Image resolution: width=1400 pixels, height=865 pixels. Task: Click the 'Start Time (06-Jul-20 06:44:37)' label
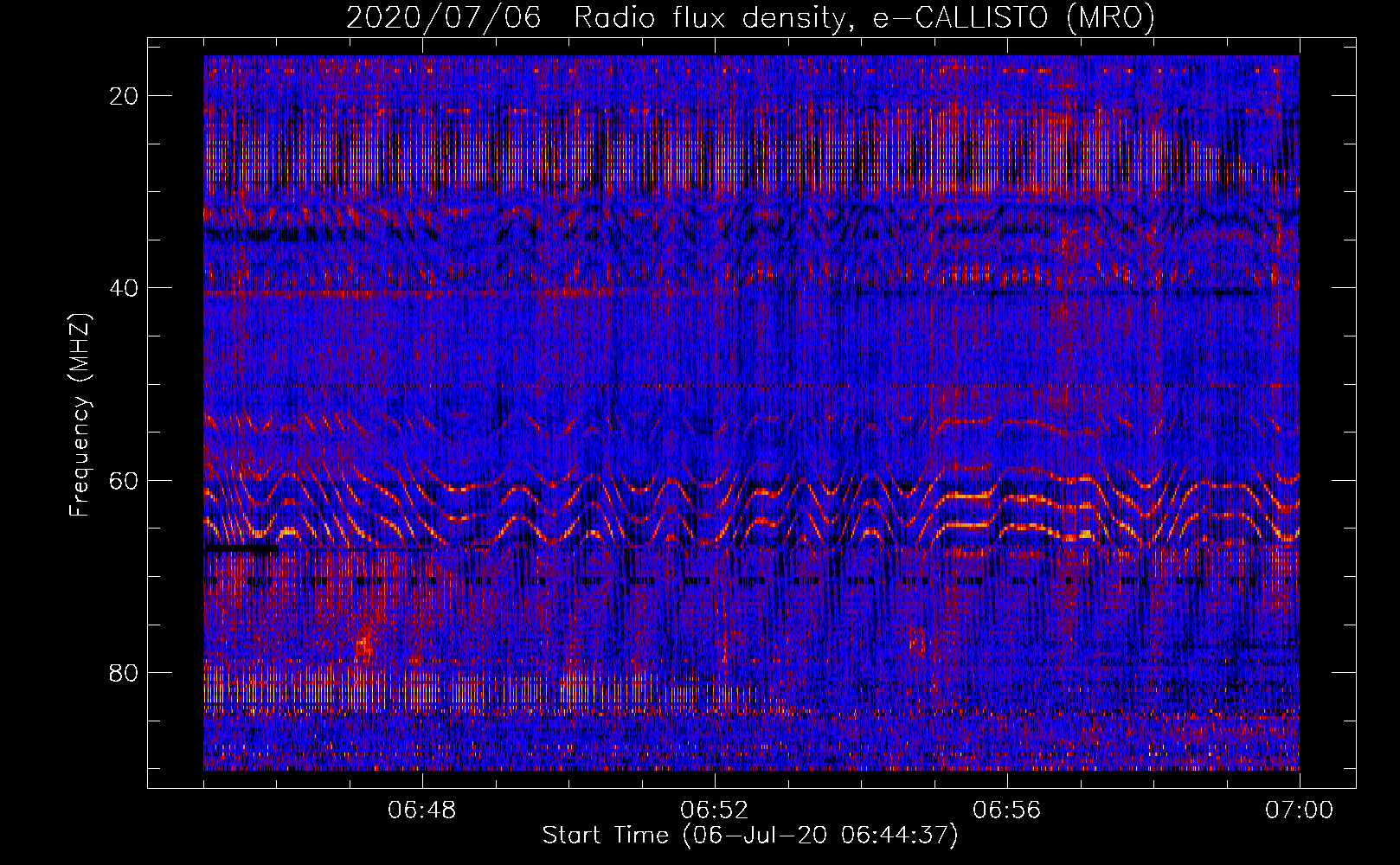[750, 836]
